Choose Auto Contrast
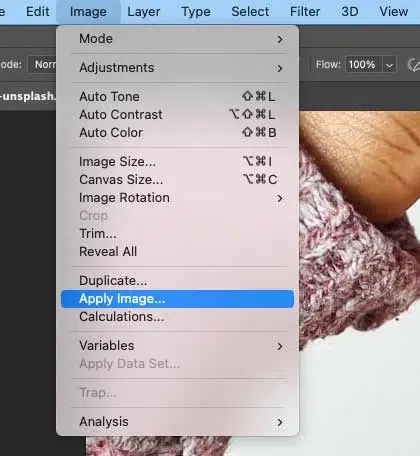Image resolution: width=420 pixels, height=456 pixels. click(x=178, y=115)
